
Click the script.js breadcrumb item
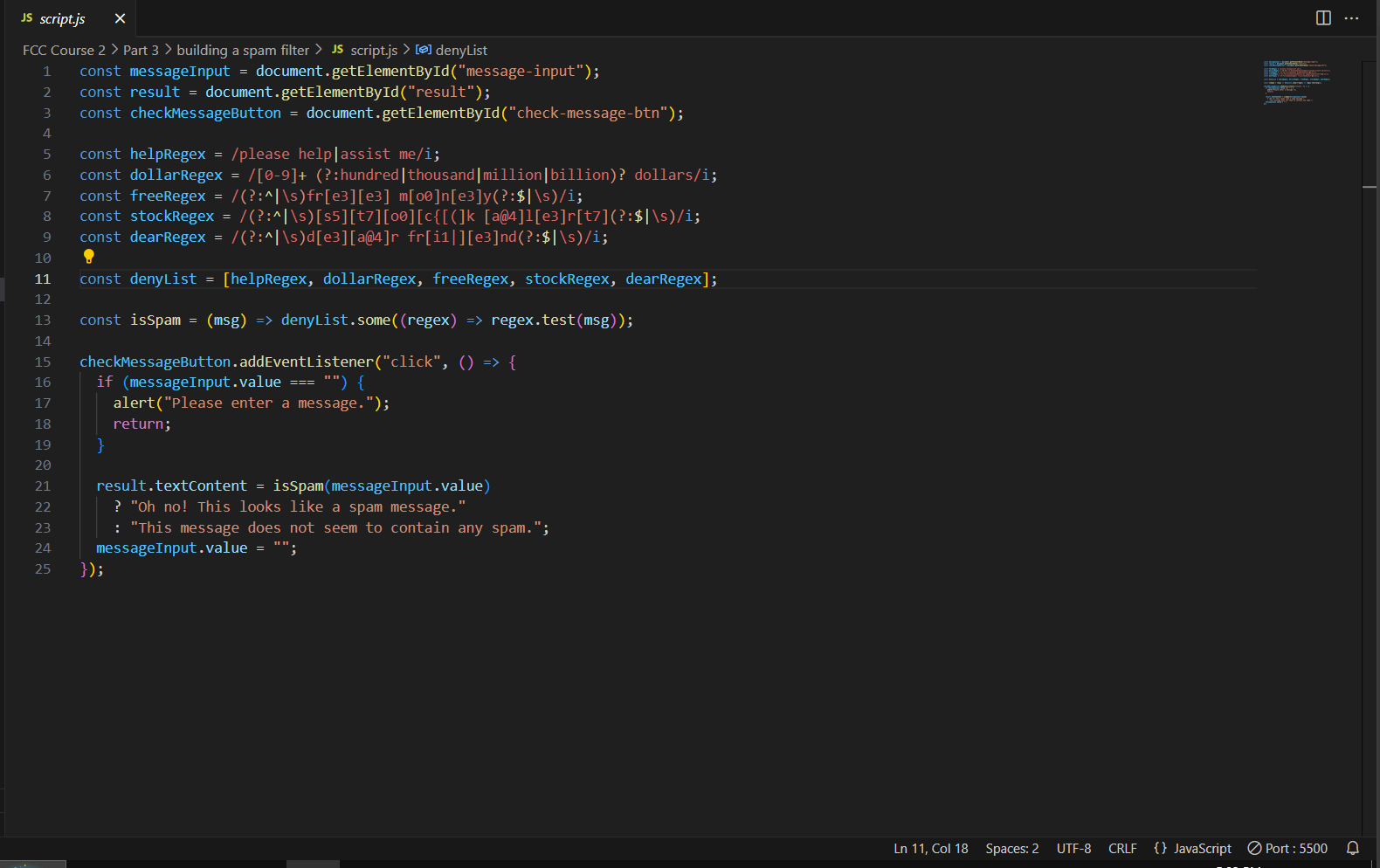tap(373, 51)
